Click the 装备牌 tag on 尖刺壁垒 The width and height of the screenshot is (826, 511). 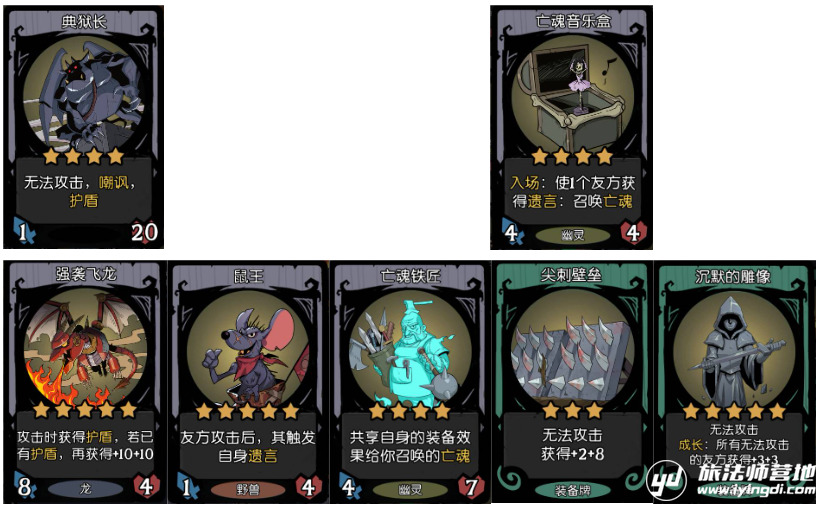click(573, 490)
